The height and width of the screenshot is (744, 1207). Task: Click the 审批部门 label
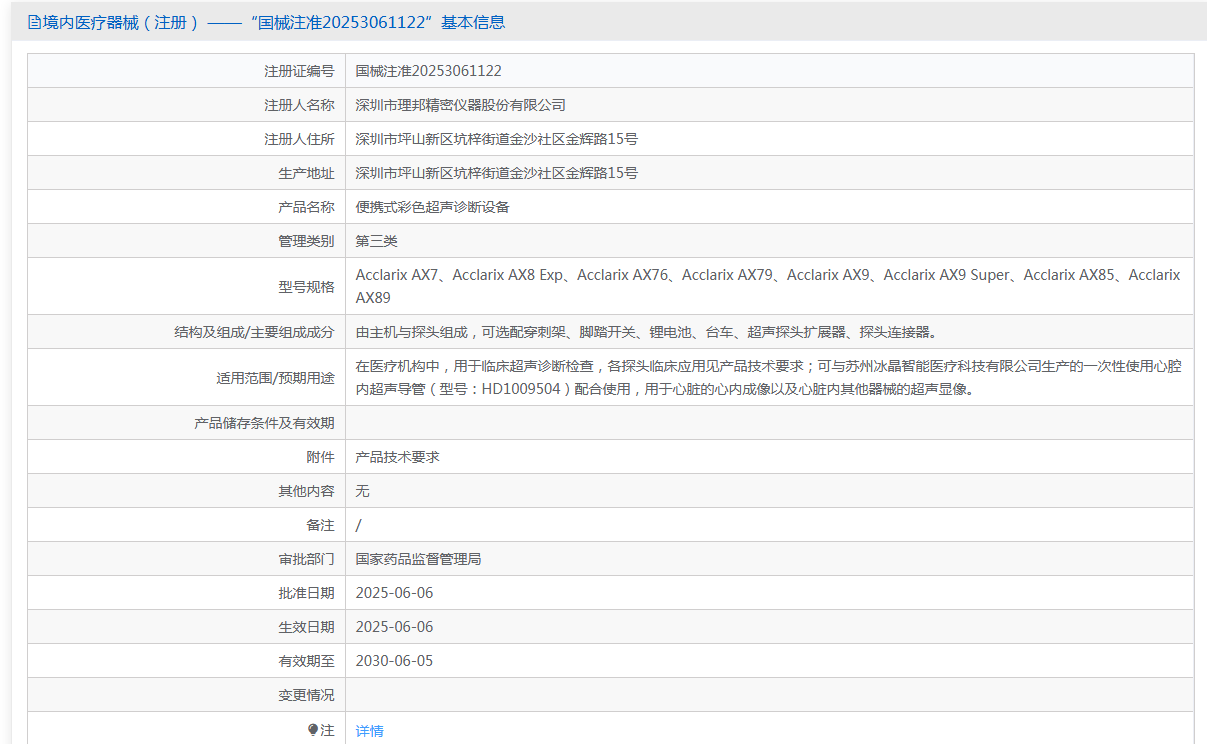coord(306,559)
